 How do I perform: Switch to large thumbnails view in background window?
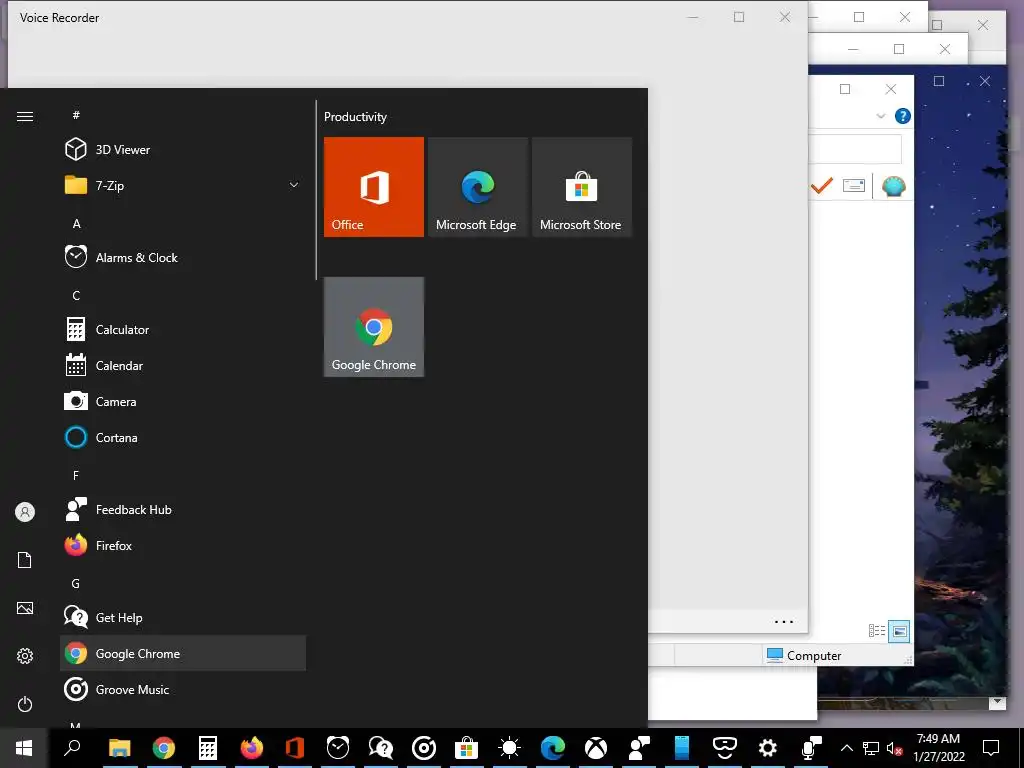pos(899,631)
